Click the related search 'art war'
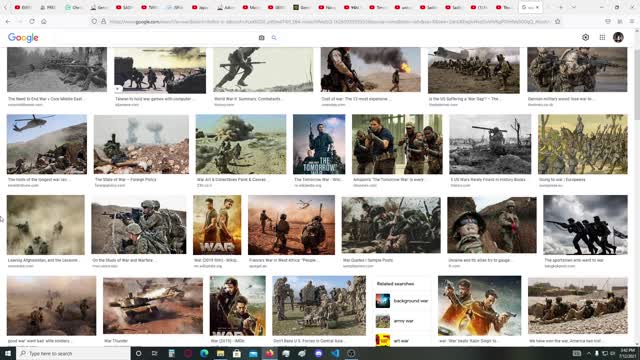The width and height of the screenshot is (640, 360). pos(401,341)
